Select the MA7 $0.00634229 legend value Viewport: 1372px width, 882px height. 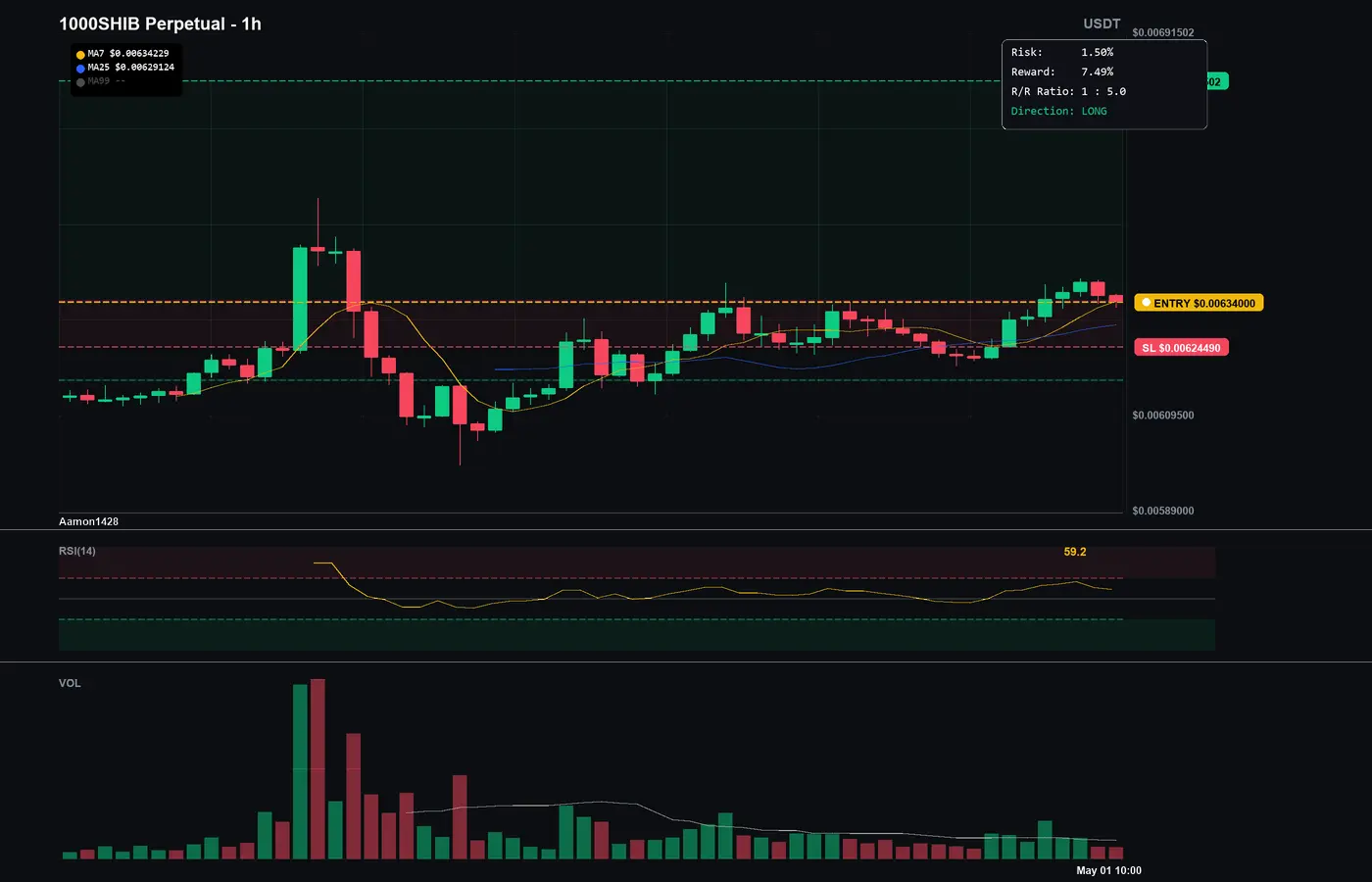(128, 54)
